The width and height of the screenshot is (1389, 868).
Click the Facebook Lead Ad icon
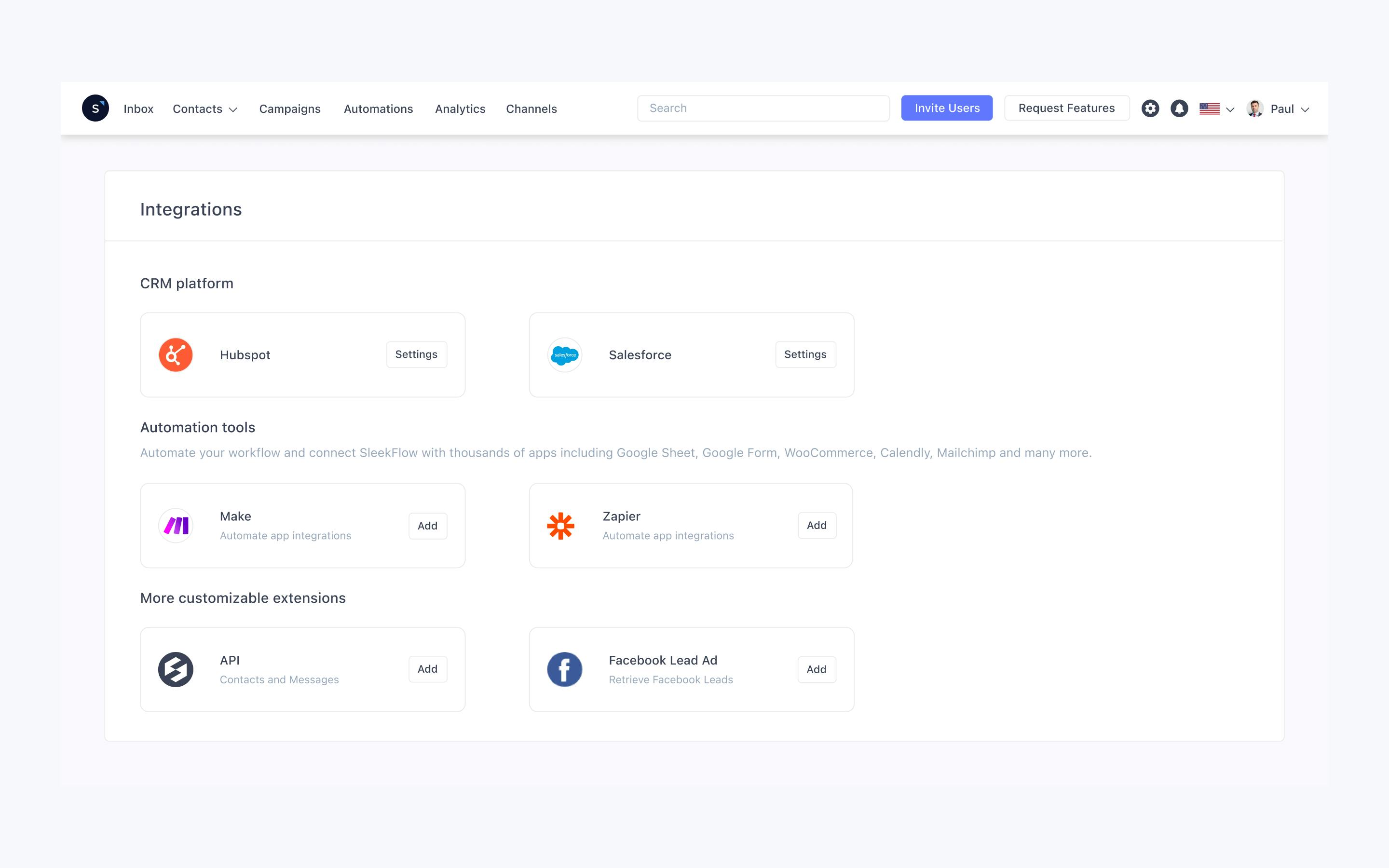coord(563,668)
